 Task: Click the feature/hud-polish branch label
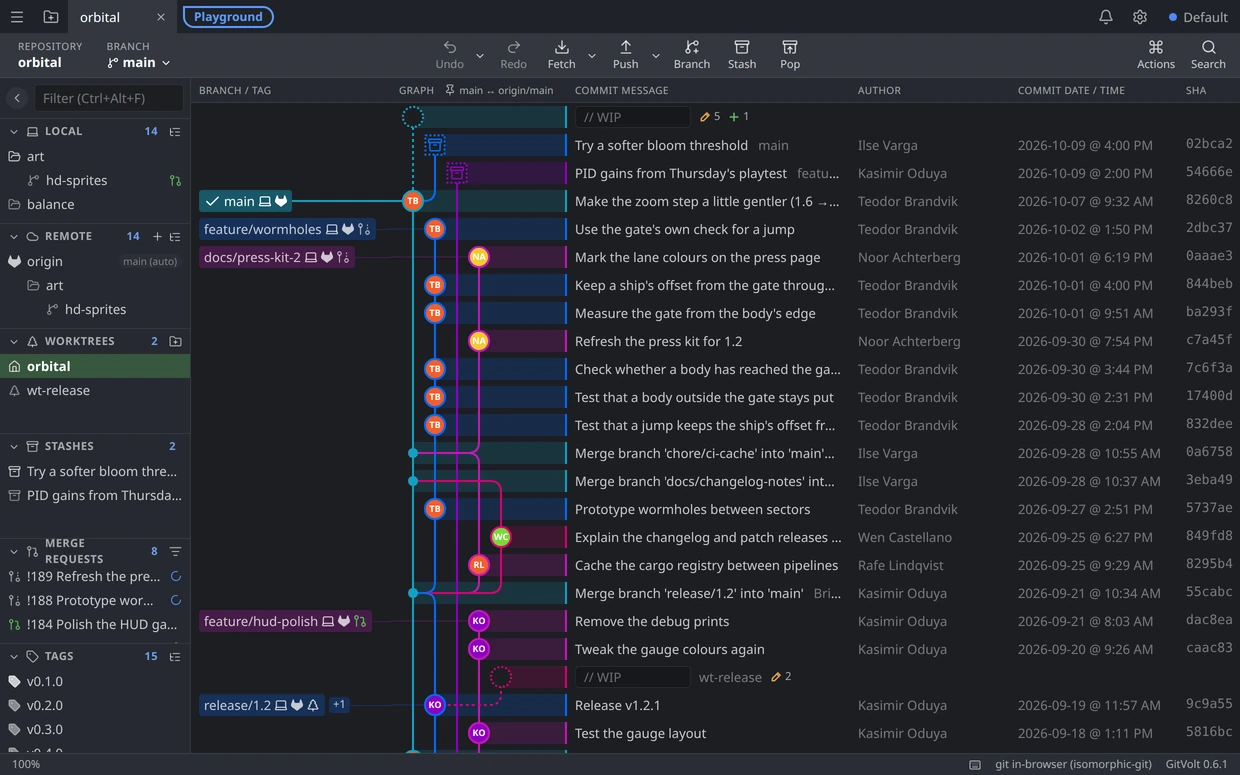[286, 621]
